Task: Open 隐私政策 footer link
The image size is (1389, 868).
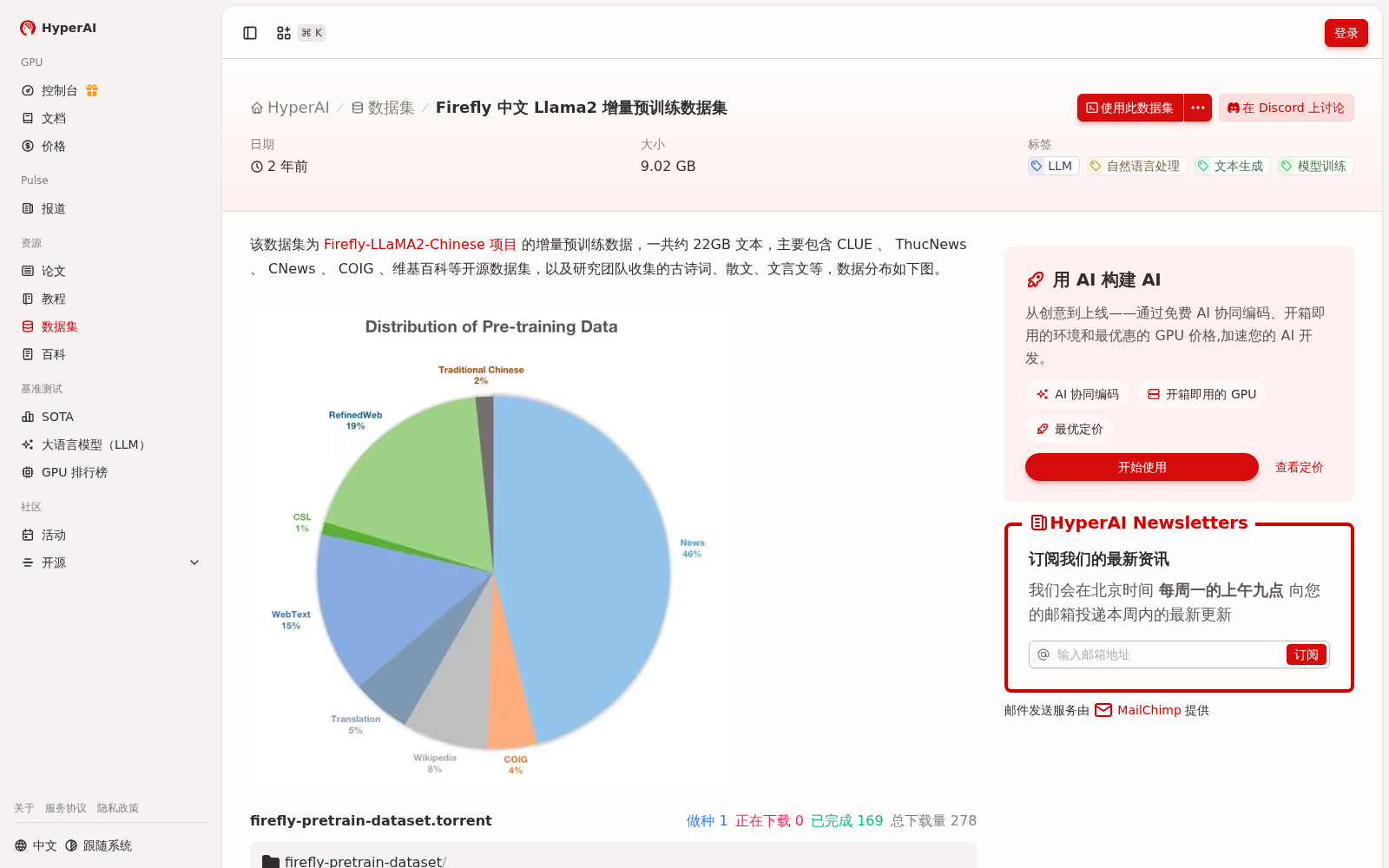Action: [118, 808]
